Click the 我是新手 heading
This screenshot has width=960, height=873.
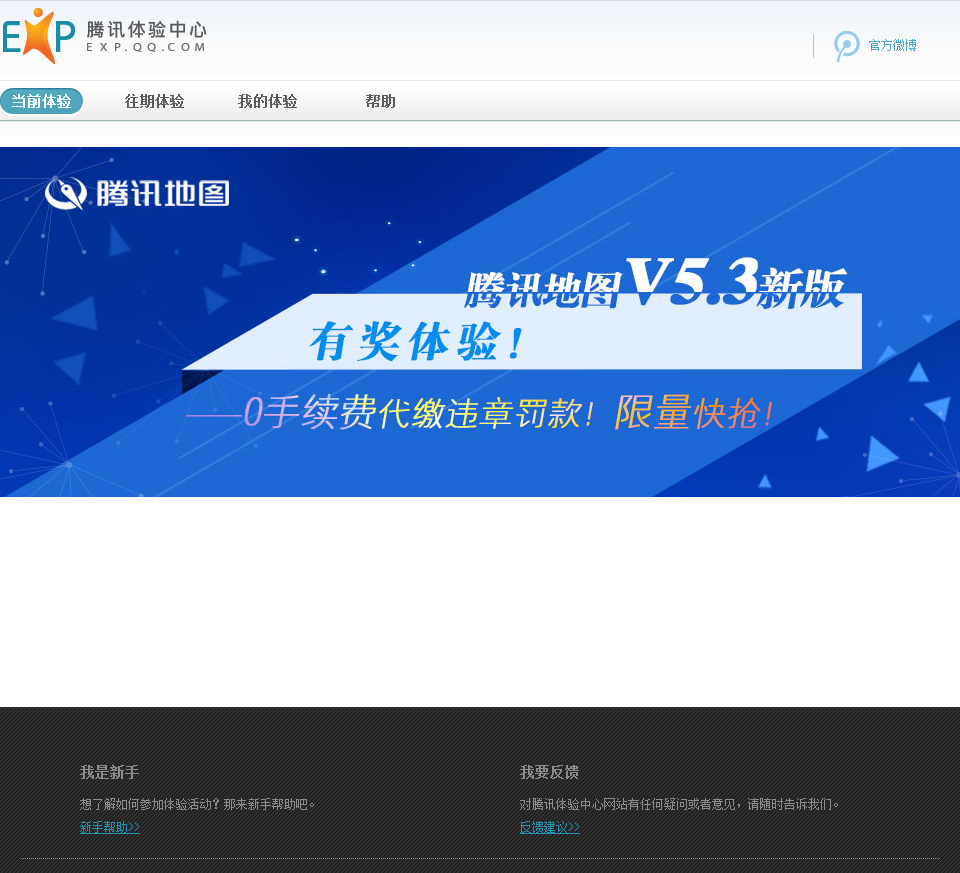pos(110,772)
